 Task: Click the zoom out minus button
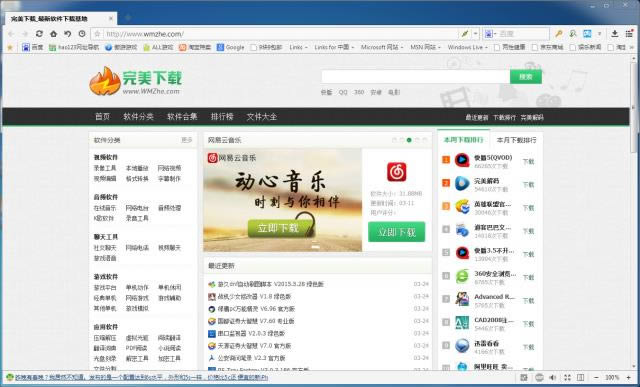pos(596,378)
